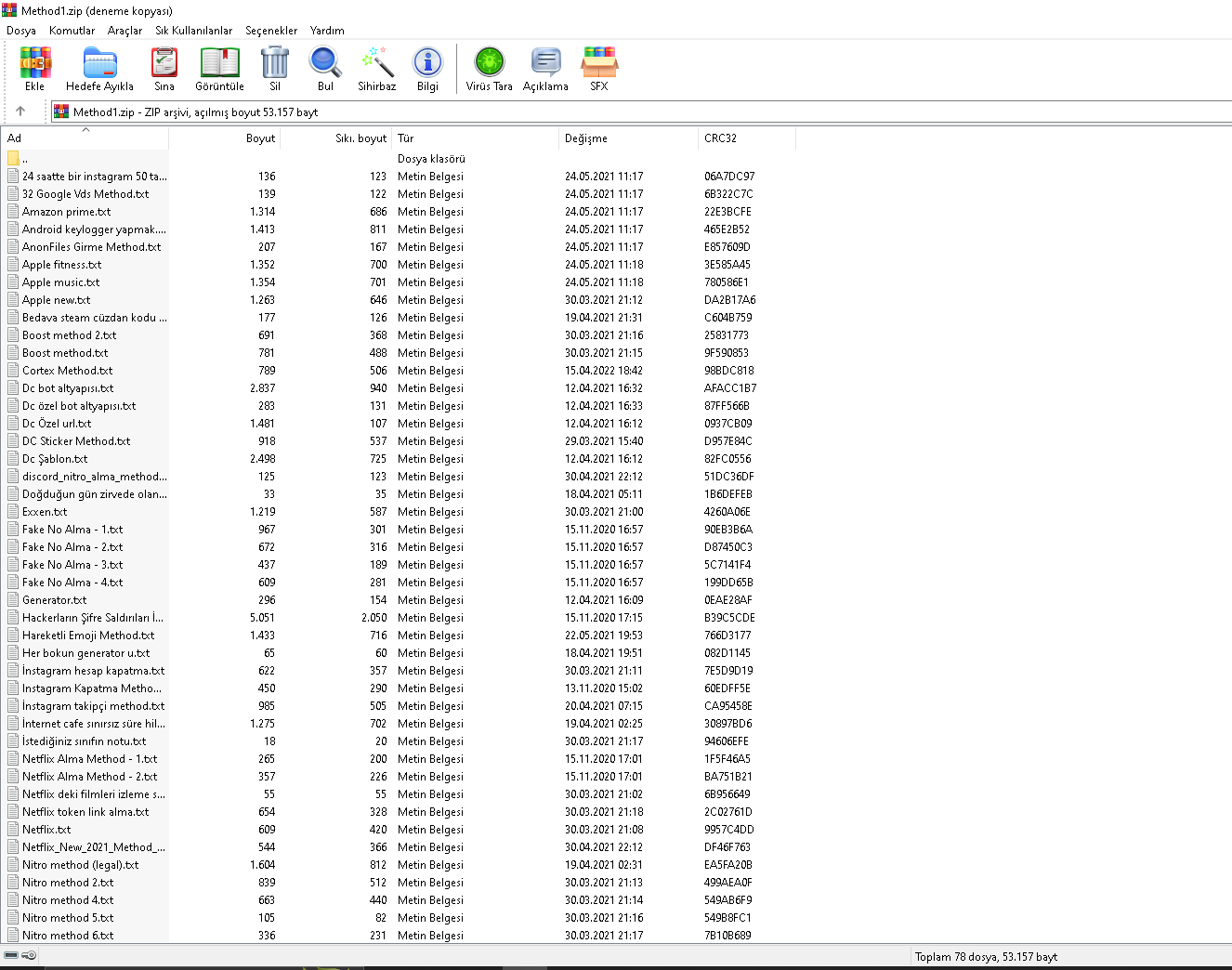
Task: Click the Açıklama comment icon
Action: point(545,63)
